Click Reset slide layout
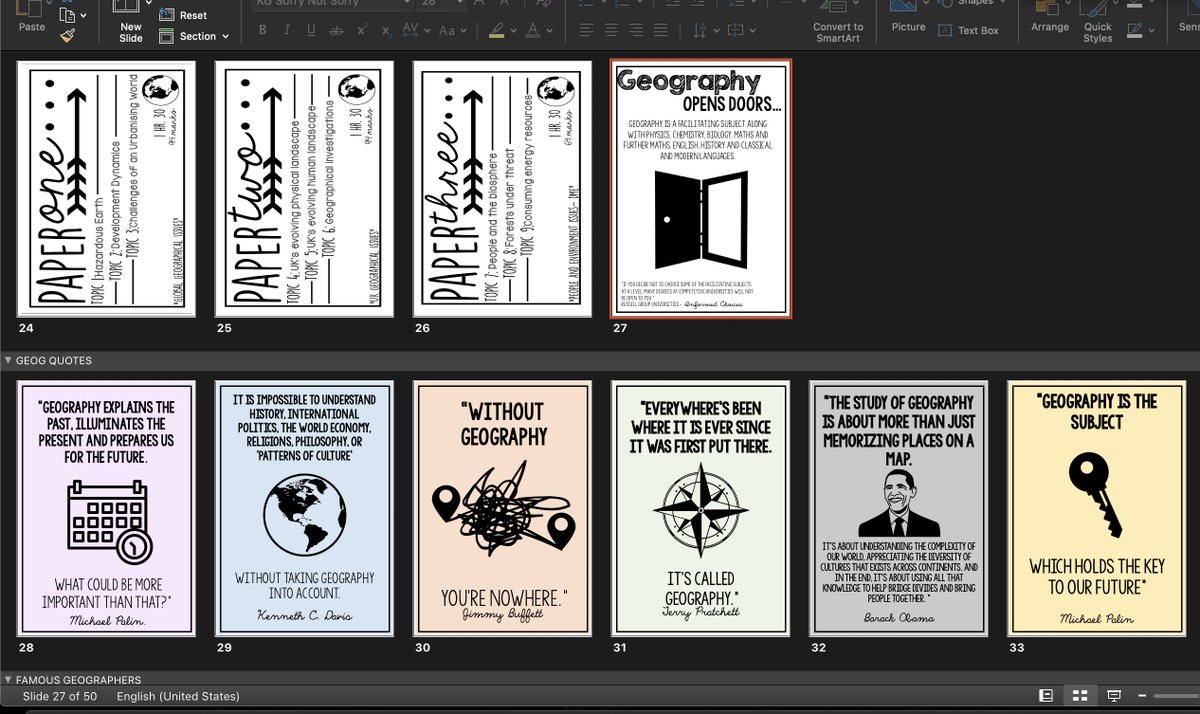1200x714 pixels. pos(183,15)
